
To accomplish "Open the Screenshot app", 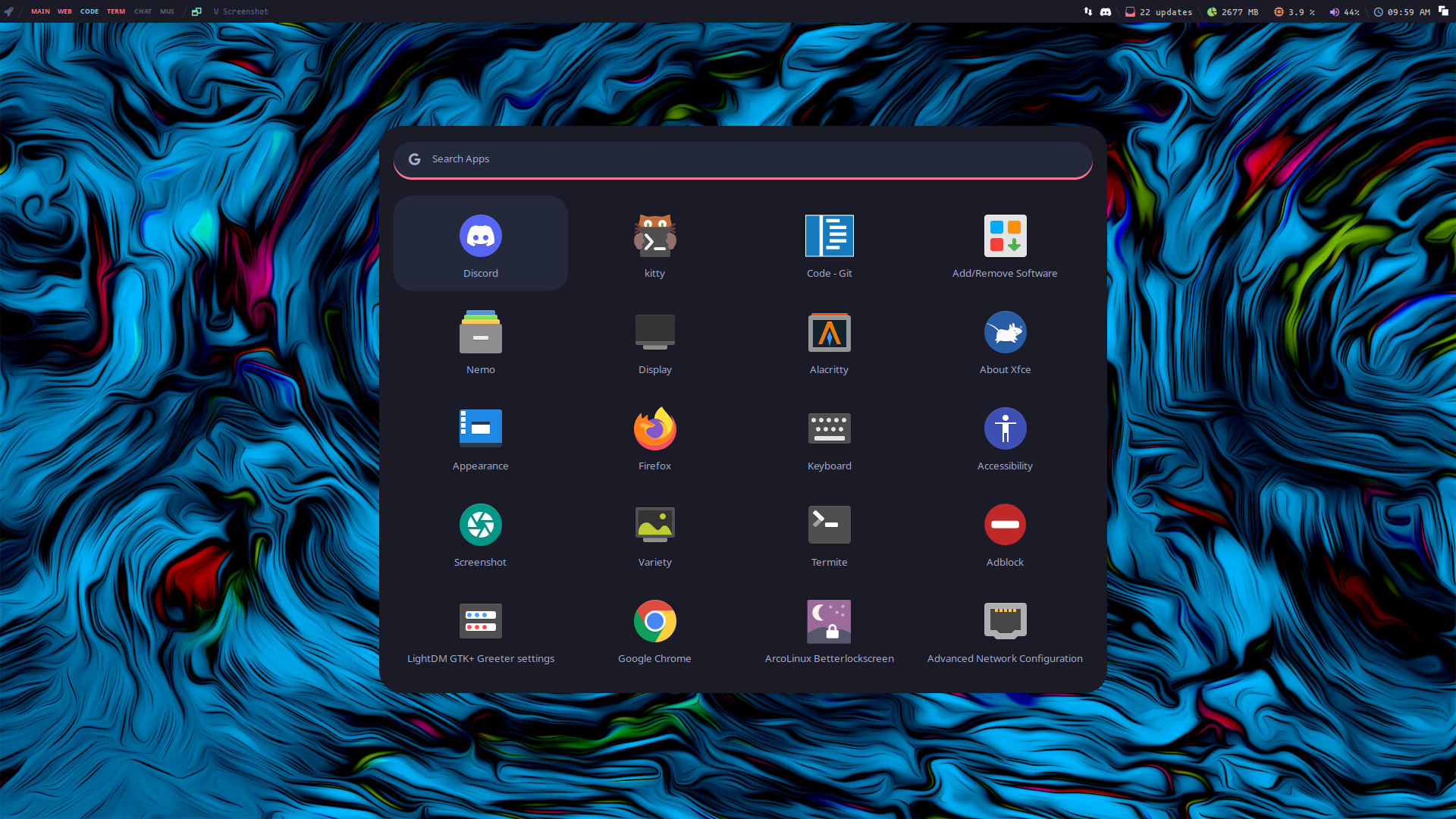I will coord(480,532).
